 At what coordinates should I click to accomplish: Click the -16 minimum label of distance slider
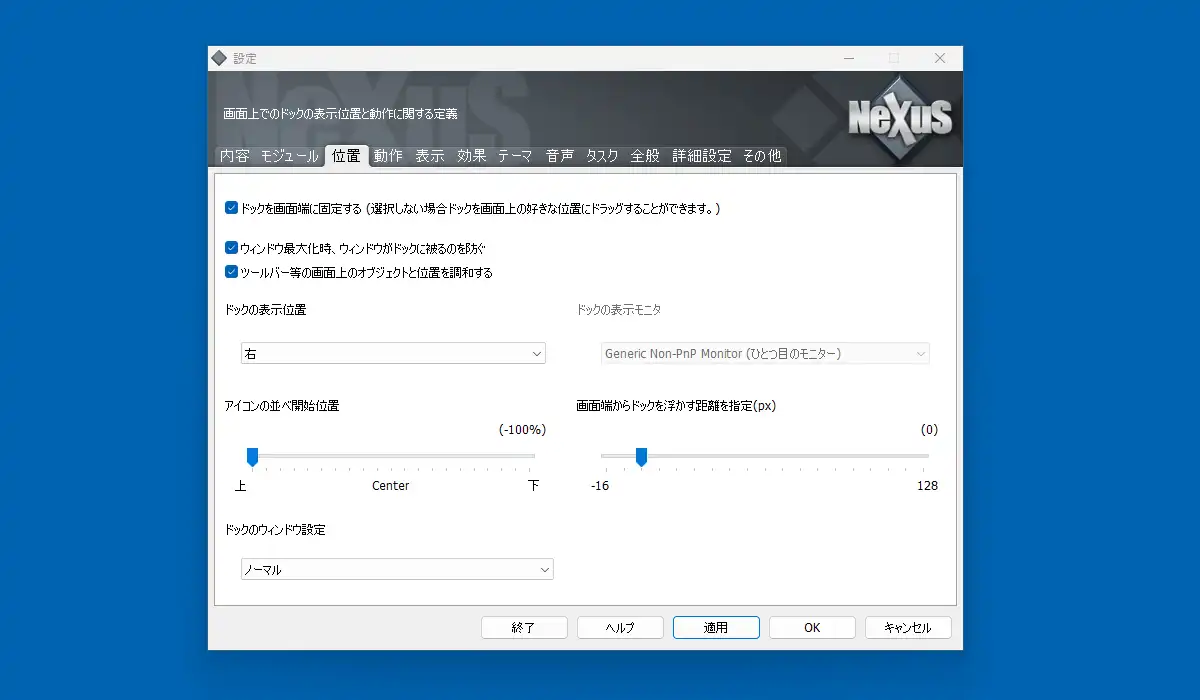point(600,486)
